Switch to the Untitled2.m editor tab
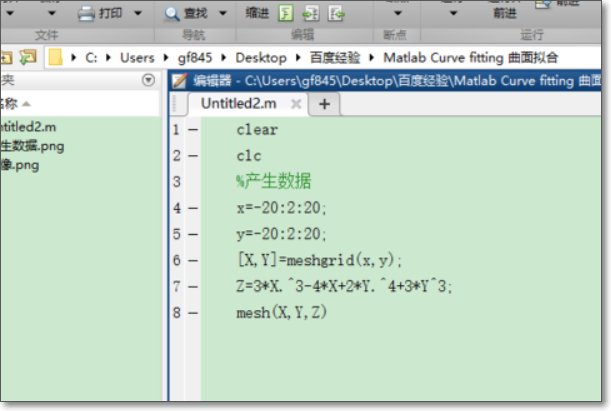 point(238,103)
